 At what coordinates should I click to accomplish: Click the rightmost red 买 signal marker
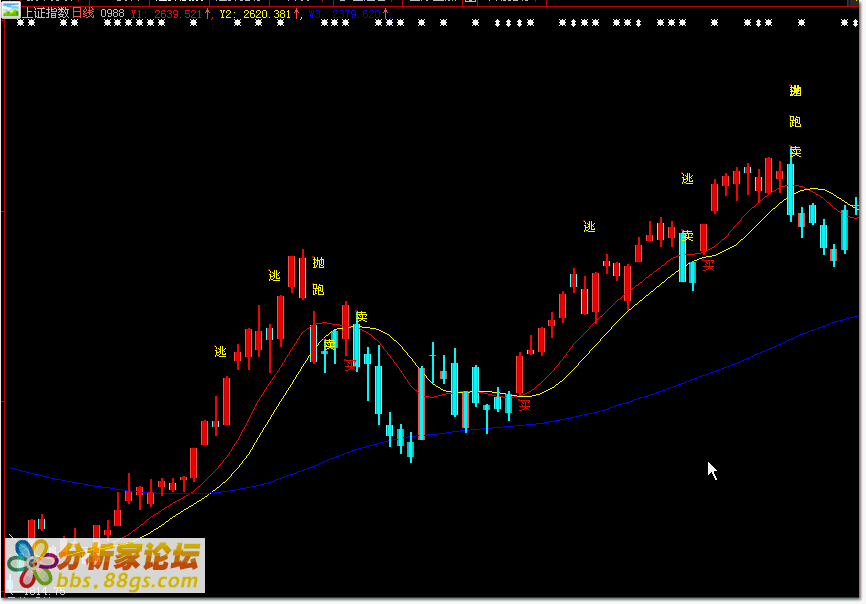(x=709, y=266)
